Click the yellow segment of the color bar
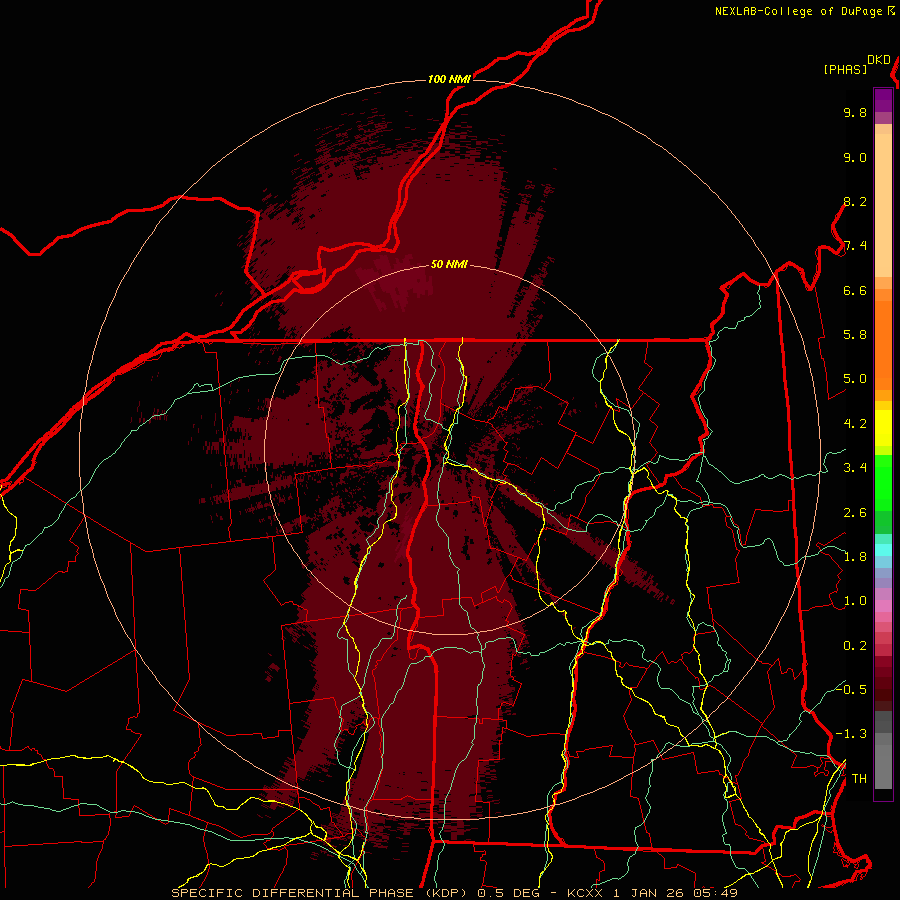The height and width of the screenshot is (900, 900). pyautogui.click(x=883, y=428)
